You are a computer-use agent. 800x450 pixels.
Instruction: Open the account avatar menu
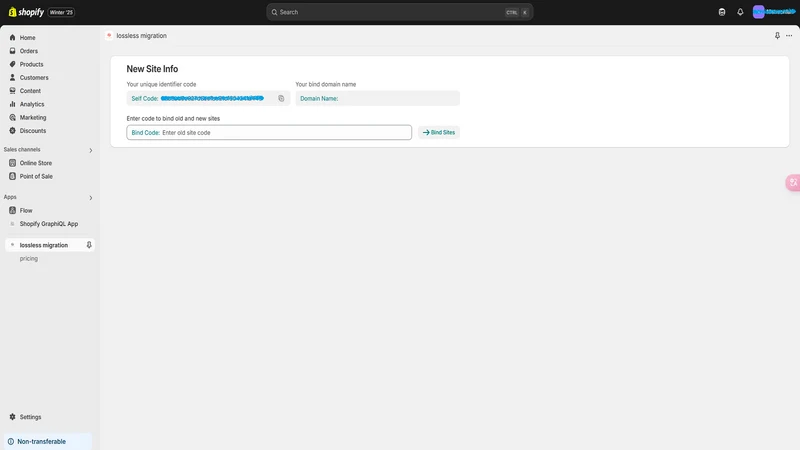[x=773, y=12]
